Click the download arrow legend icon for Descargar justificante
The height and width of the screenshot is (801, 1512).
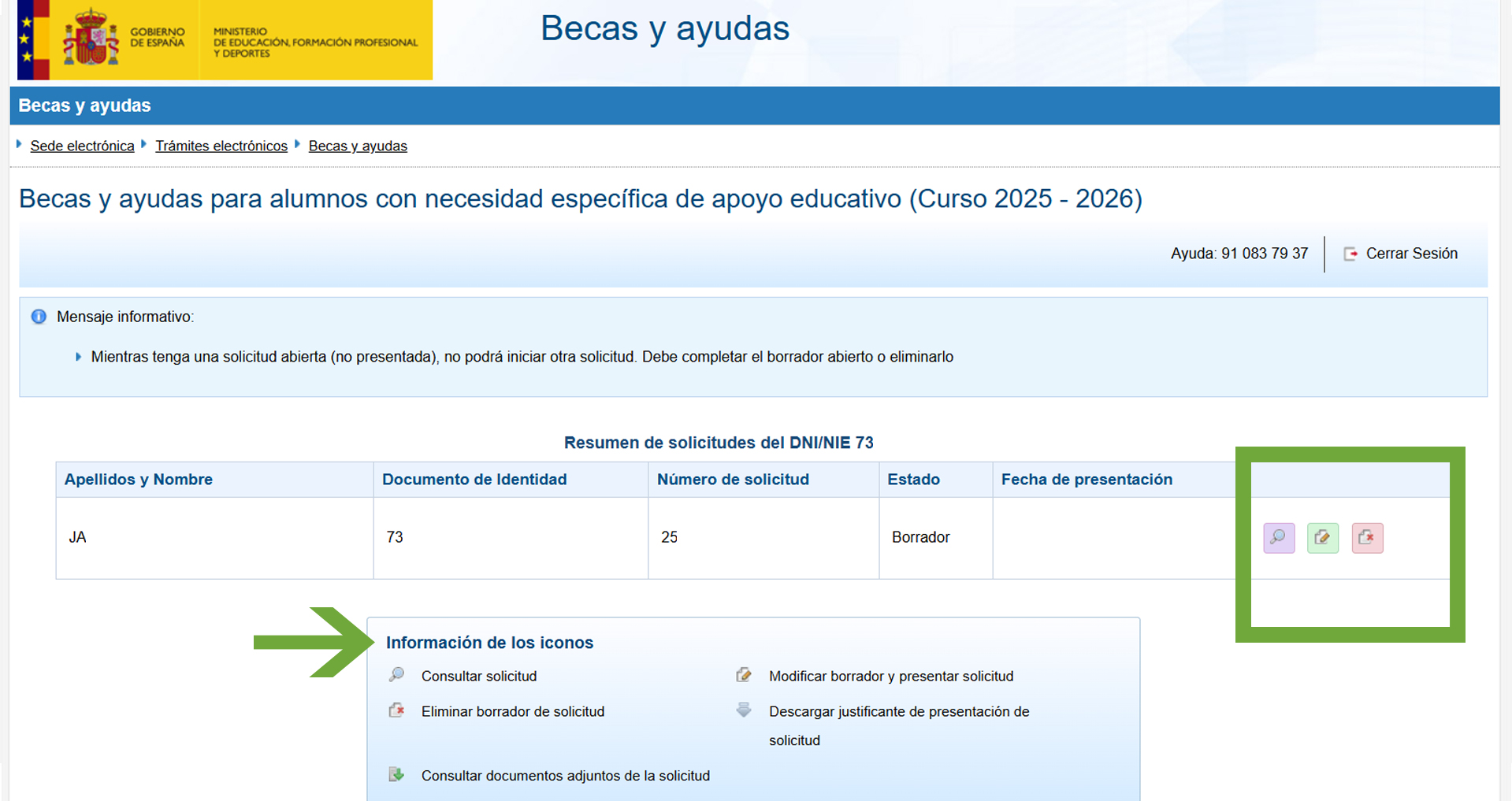744,710
